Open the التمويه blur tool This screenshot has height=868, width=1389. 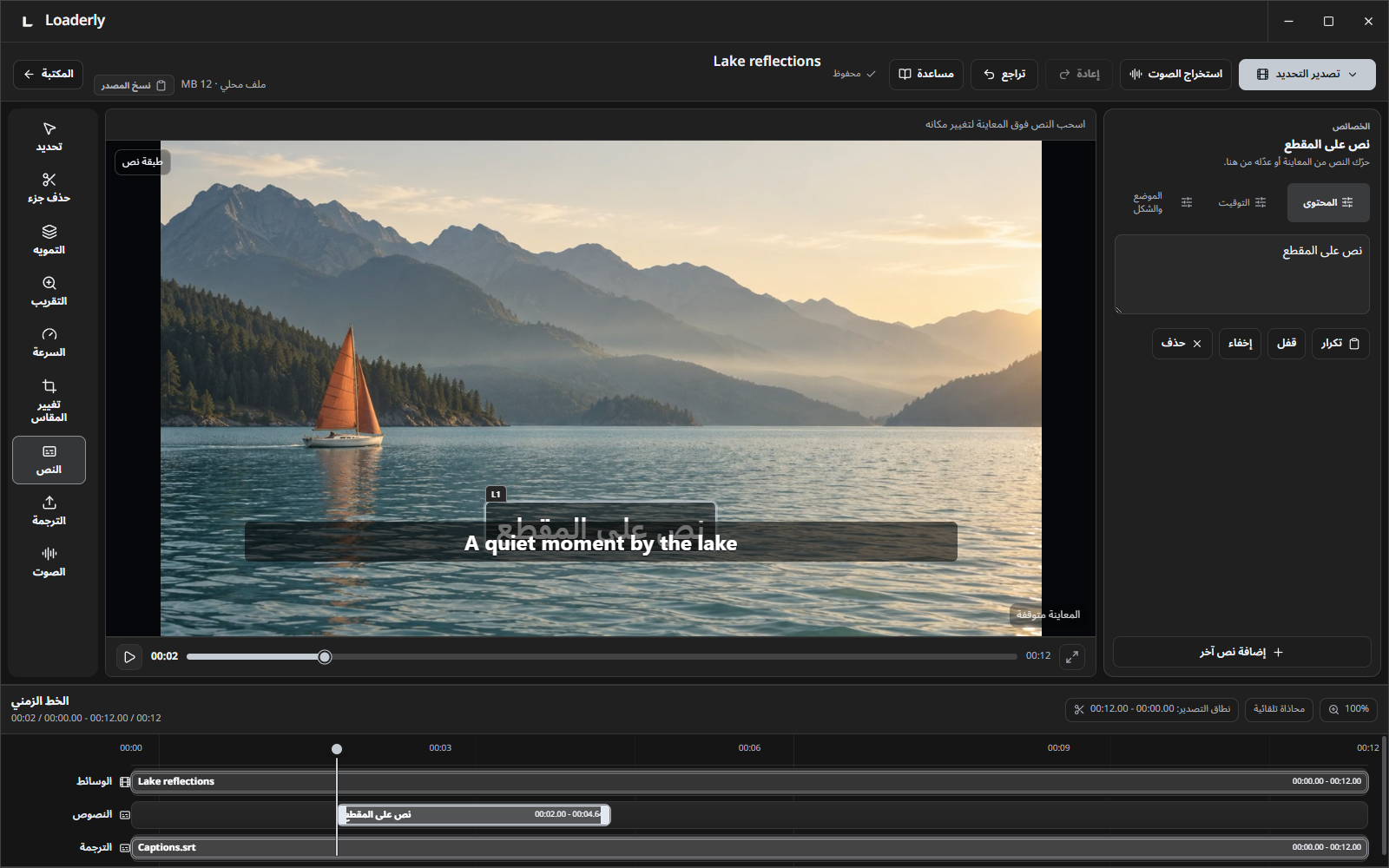pos(49,240)
